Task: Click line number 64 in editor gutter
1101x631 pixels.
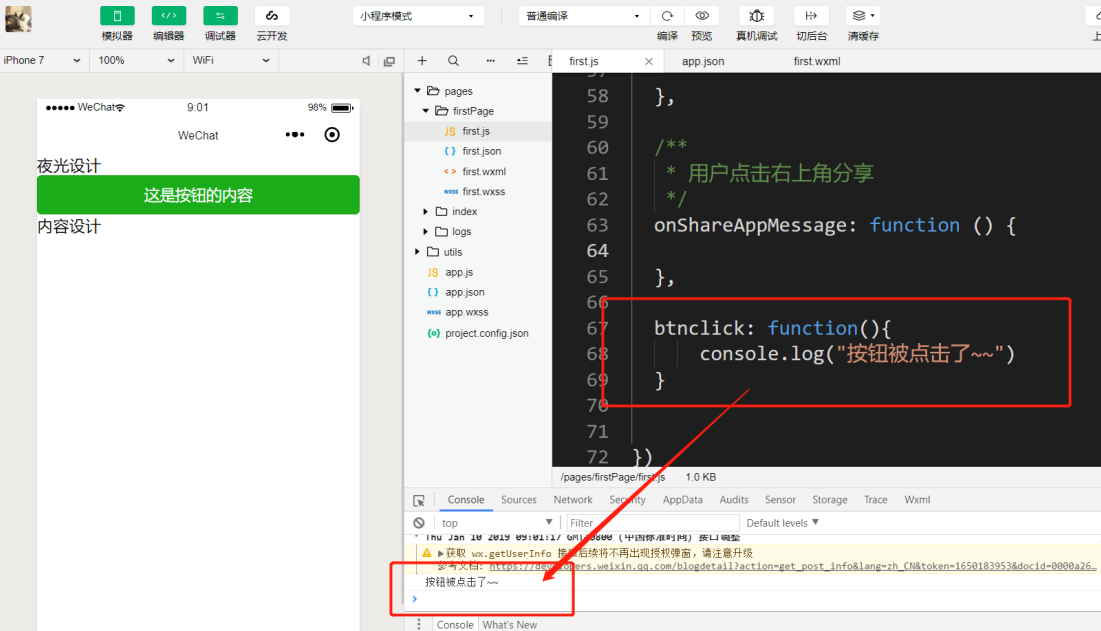Action: tap(598, 251)
